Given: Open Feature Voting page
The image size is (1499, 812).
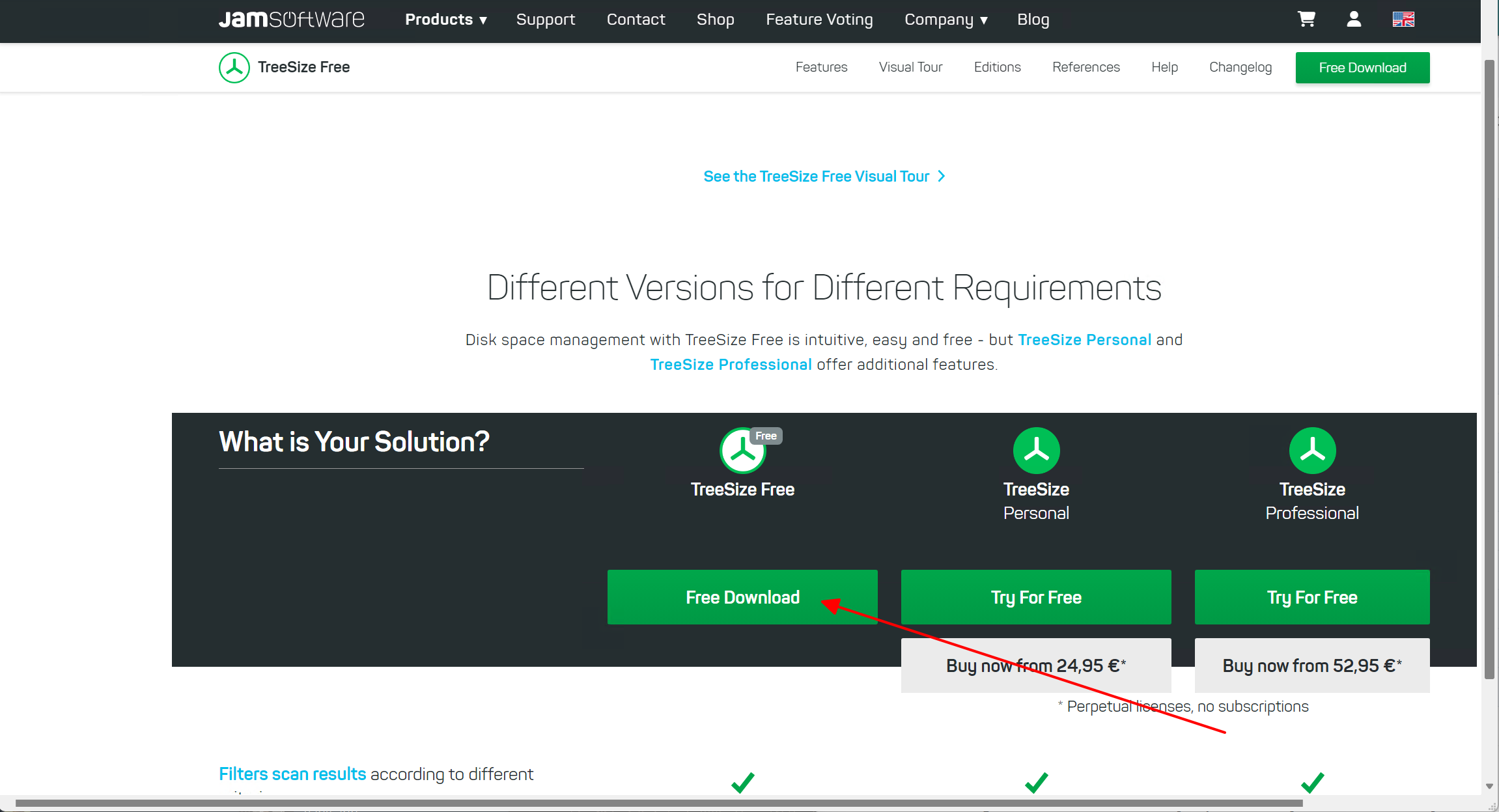Looking at the screenshot, I should pos(819,20).
